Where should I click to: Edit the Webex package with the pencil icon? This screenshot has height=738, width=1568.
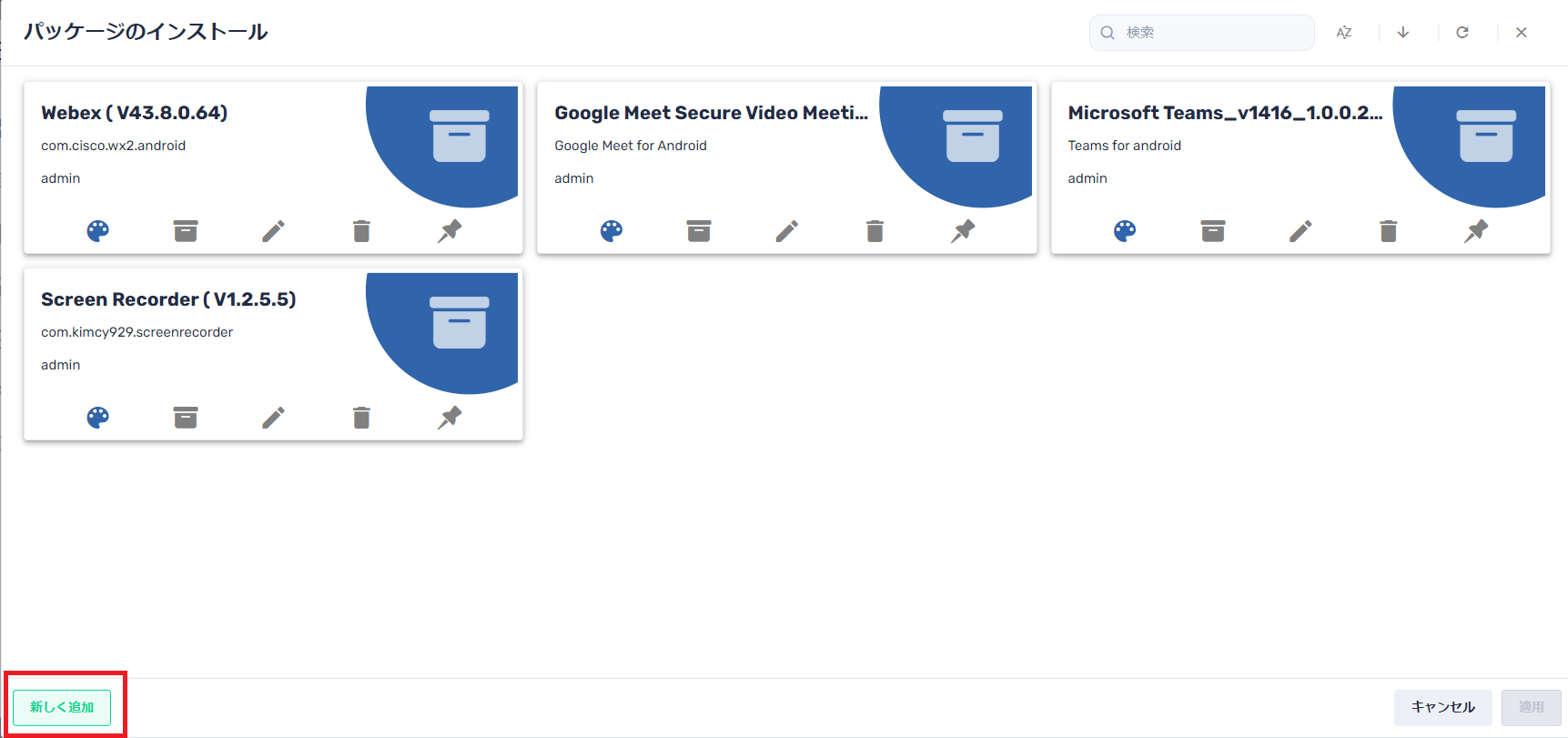click(273, 231)
